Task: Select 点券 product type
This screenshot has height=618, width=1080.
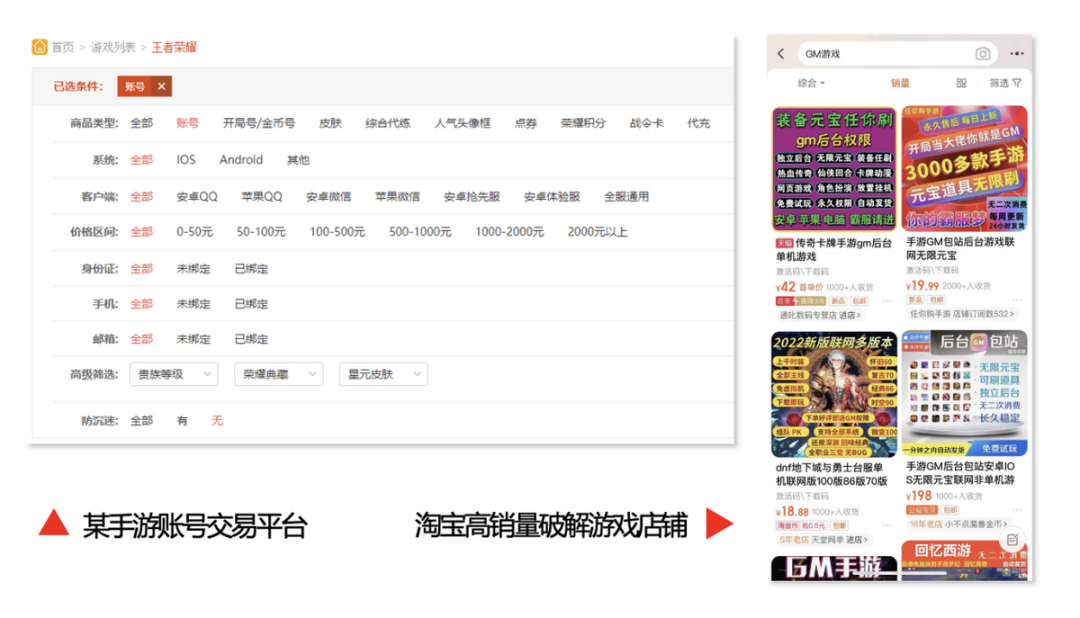Action: point(526,123)
